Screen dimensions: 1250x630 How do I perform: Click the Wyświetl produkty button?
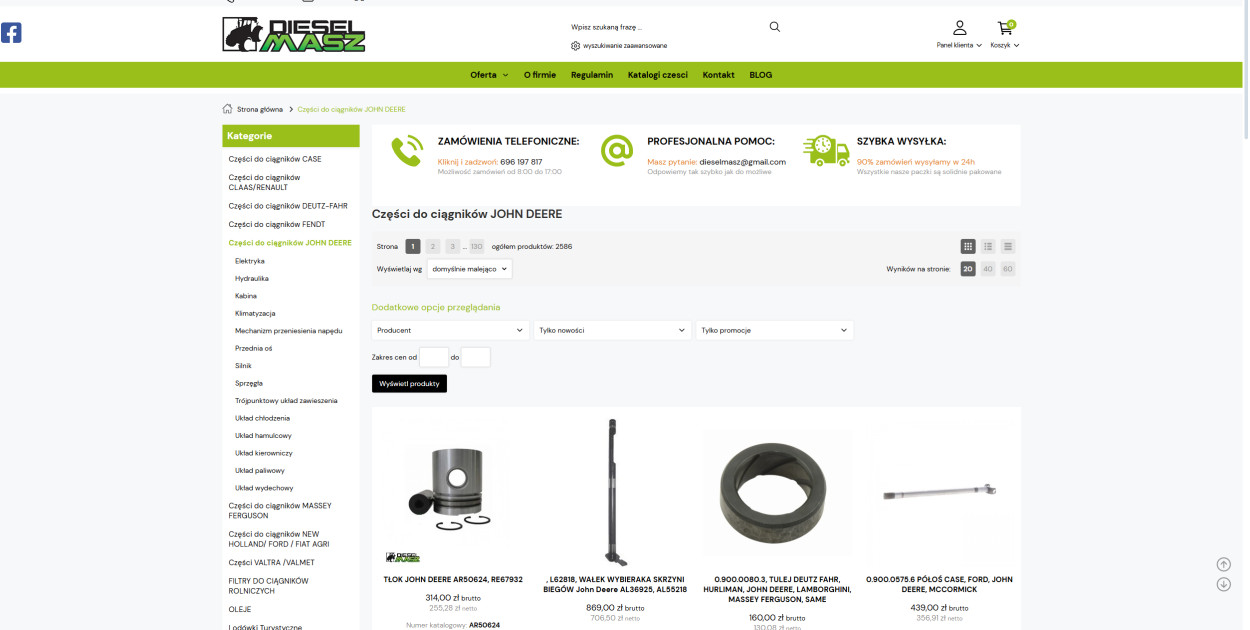coord(409,384)
